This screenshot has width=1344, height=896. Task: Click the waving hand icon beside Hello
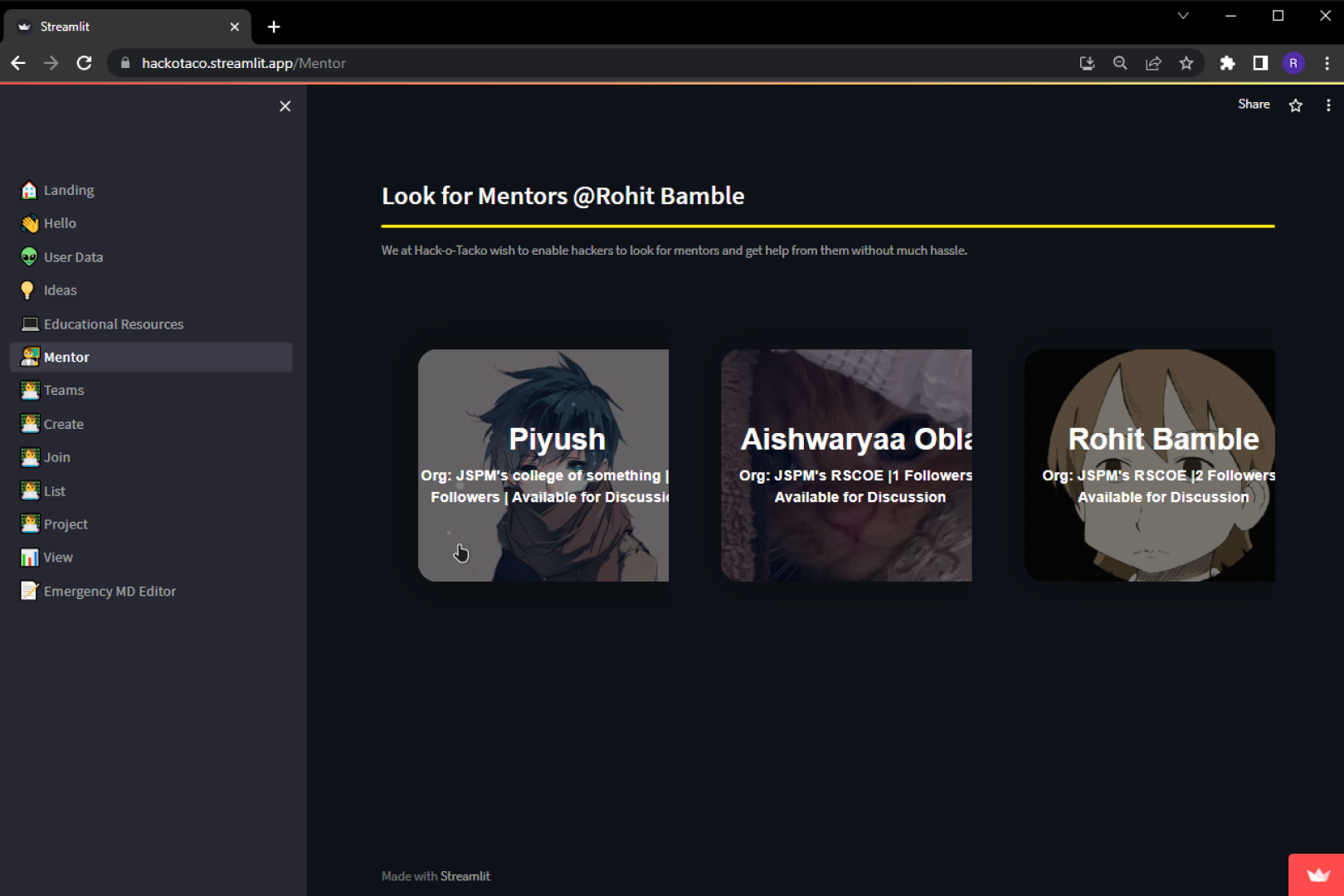point(29,223)
